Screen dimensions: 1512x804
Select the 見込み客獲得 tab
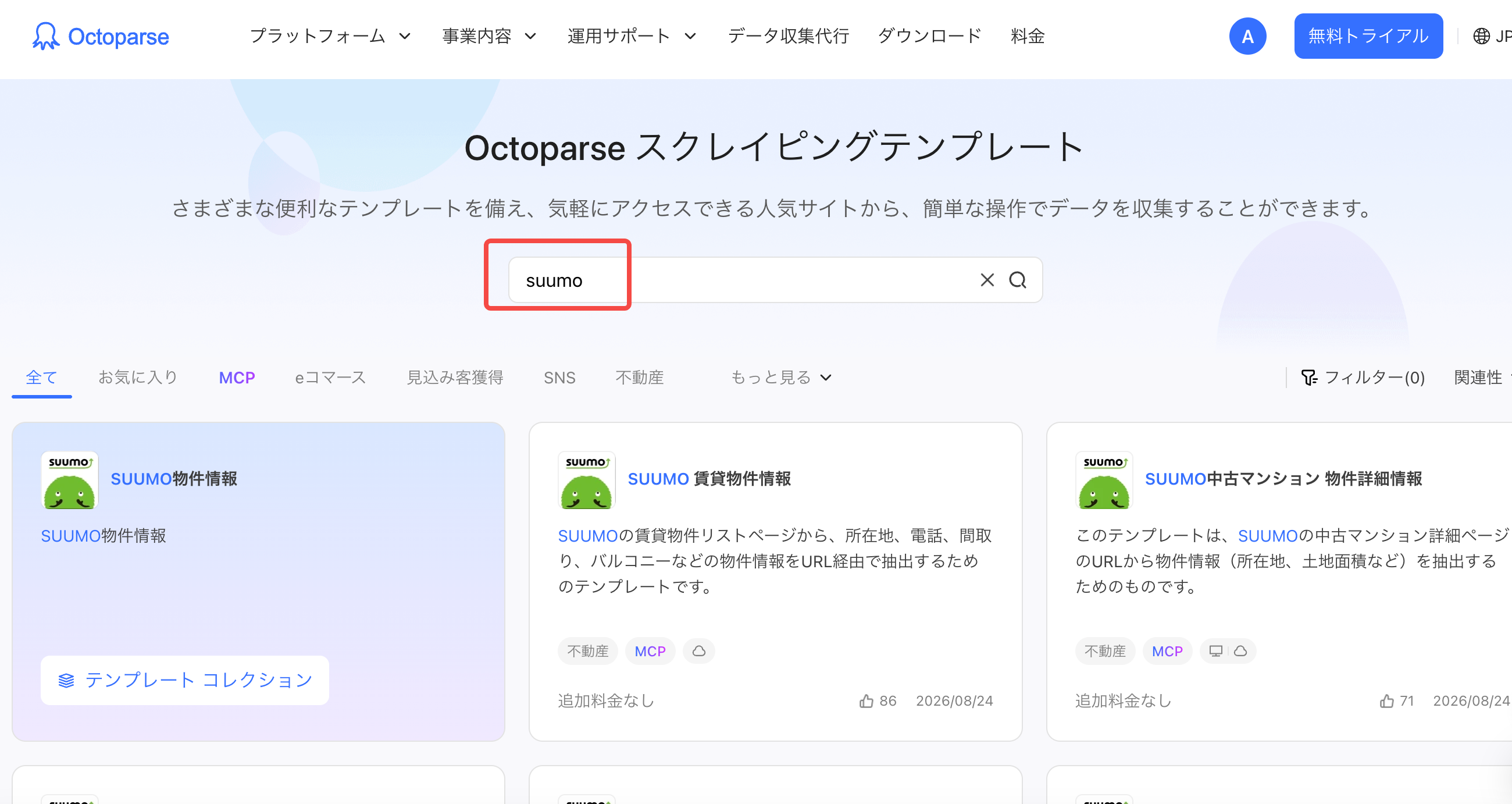(x=455, y=378)
